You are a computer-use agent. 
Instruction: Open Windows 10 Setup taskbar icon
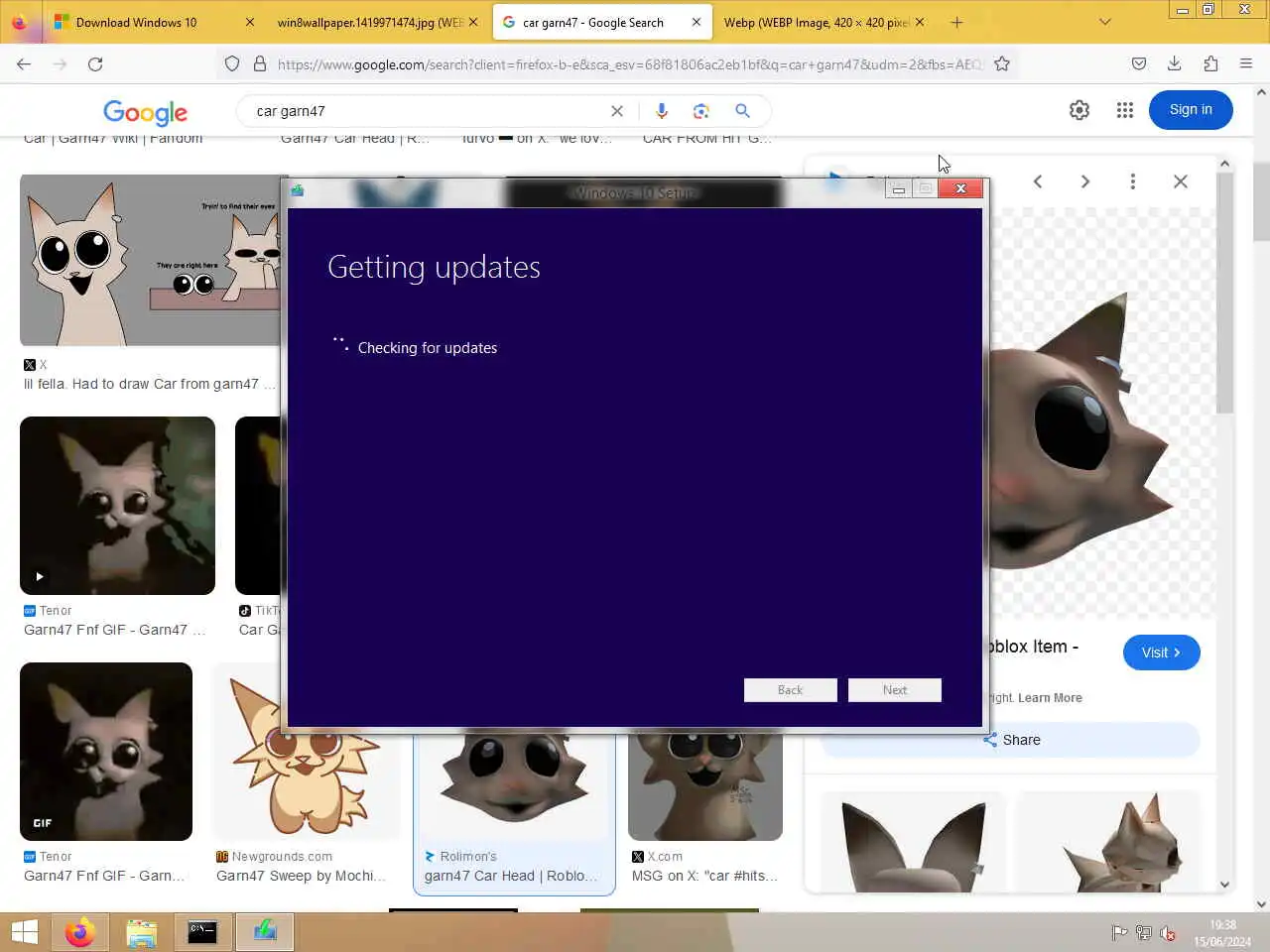[x=265, y=932]
